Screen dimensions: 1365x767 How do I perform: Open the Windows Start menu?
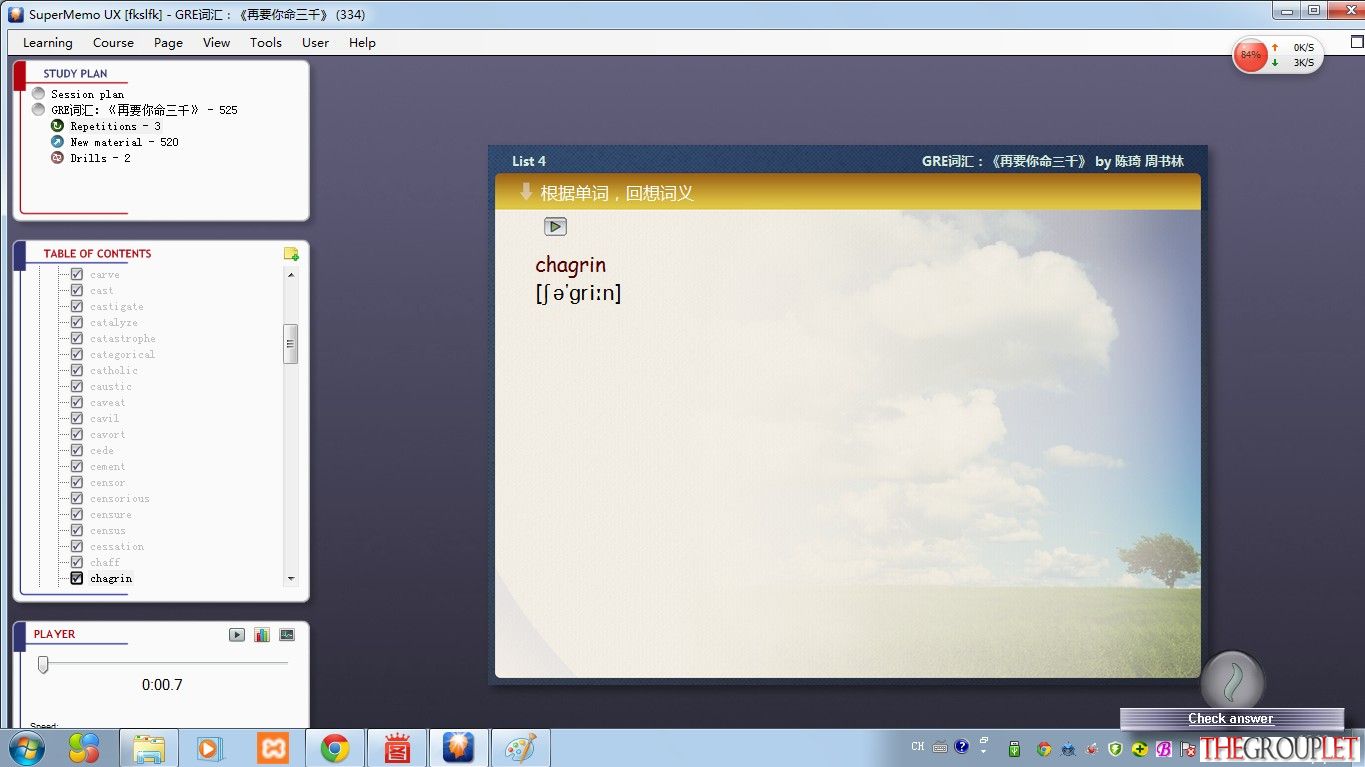coord(26,748)
